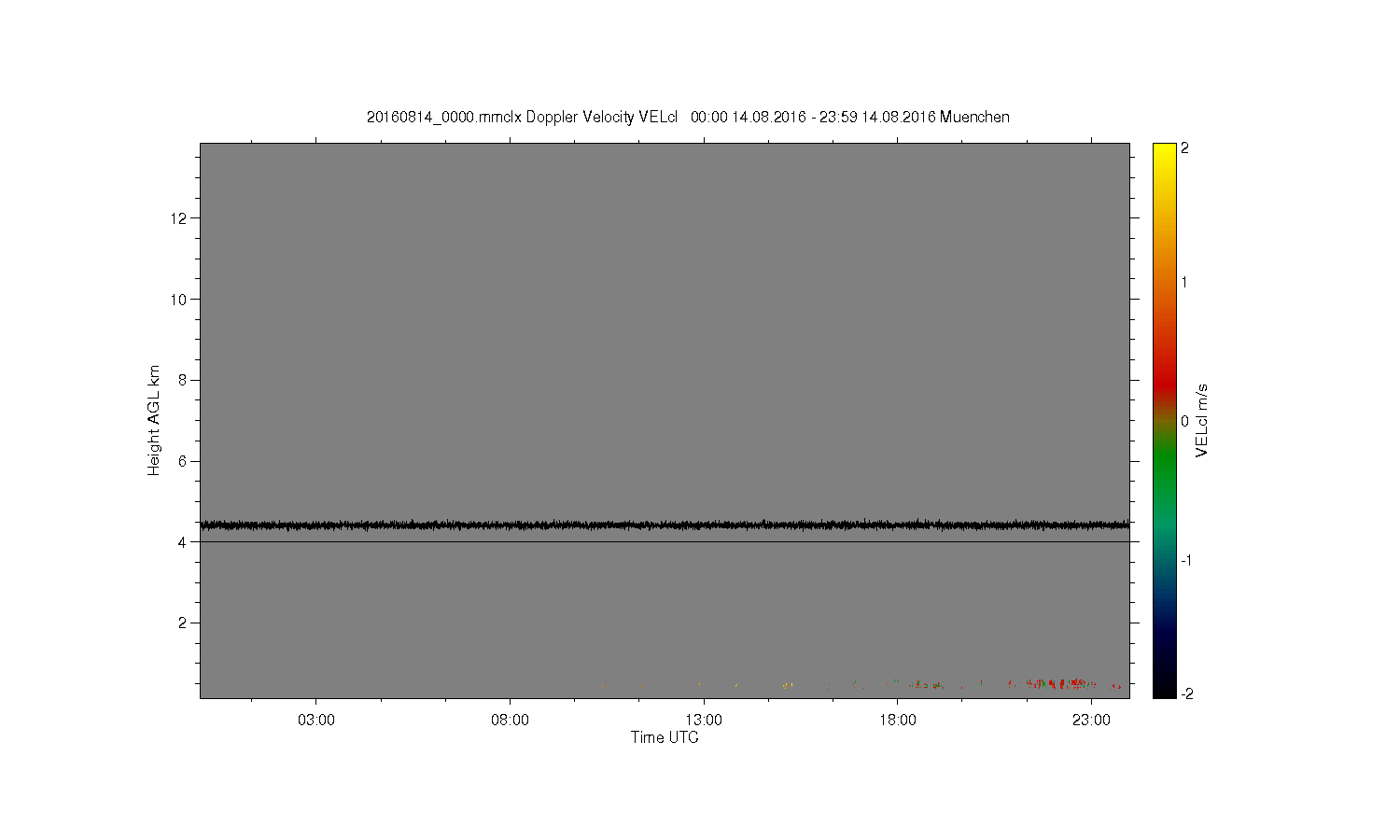Click the 08:00 time tick label
This screenshot has height=840, width=1400.
point(510,721)
